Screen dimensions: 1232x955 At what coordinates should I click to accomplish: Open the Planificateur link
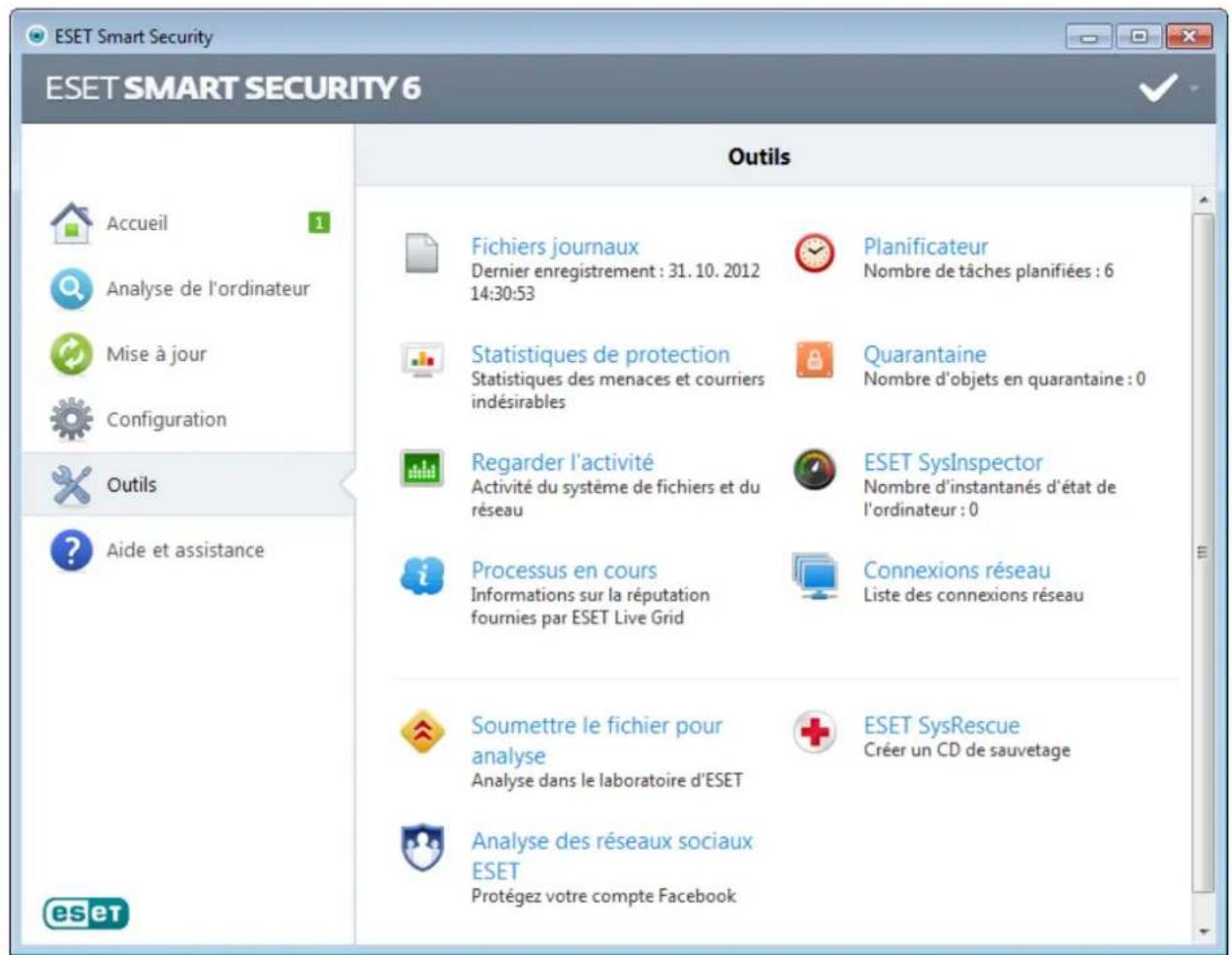pos(925,247)
